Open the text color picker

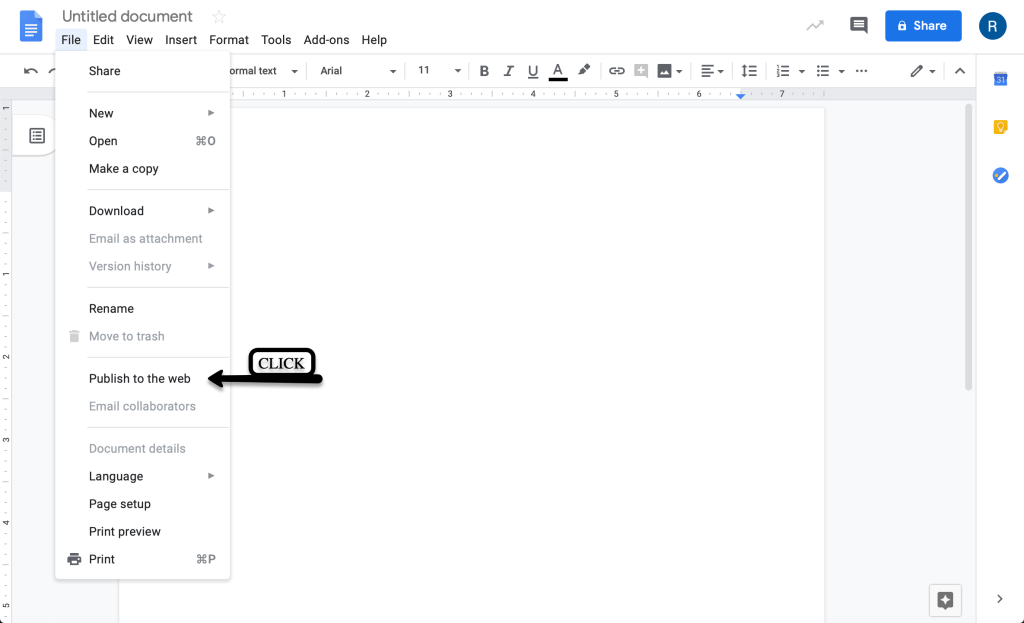point(558,71)
